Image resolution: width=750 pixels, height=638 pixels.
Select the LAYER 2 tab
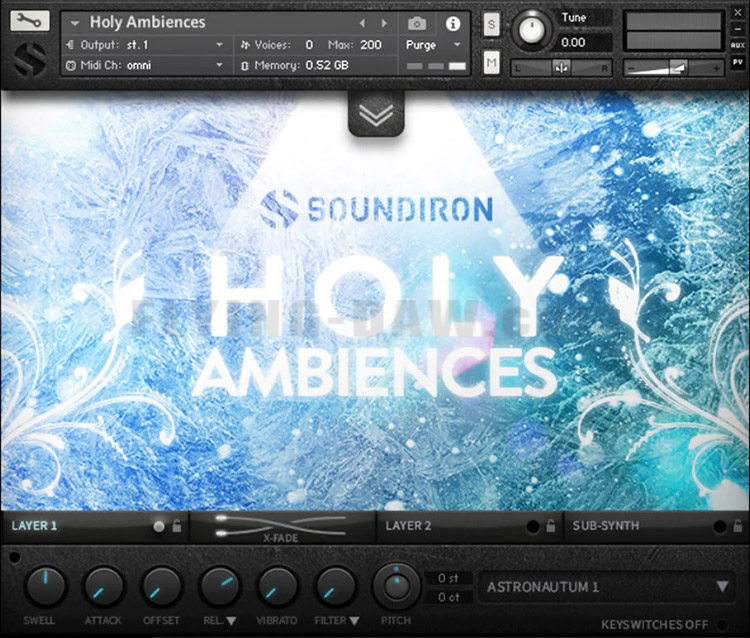408,526
